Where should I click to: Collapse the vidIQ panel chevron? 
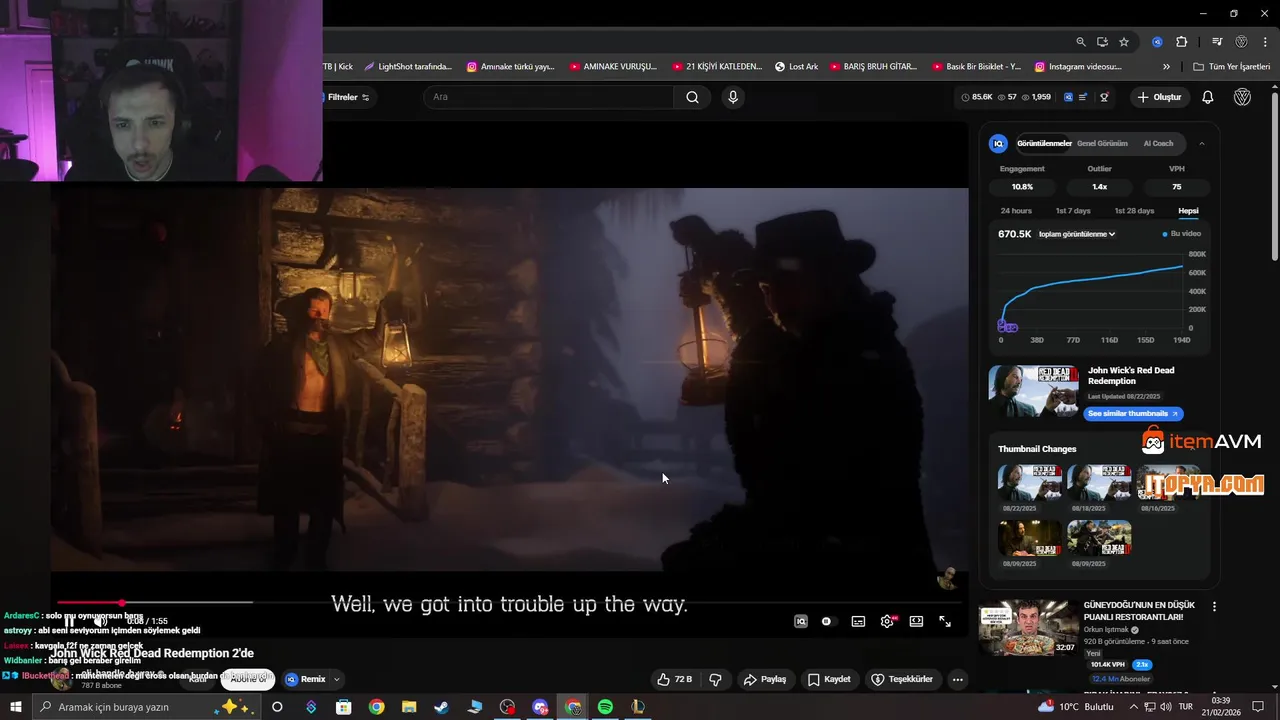coord(1202,144)
